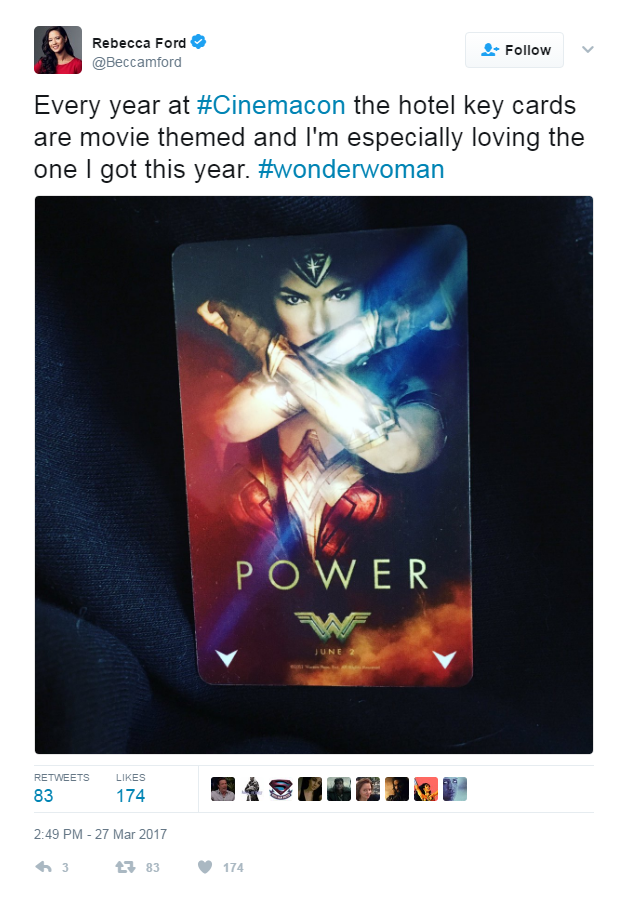View the 174 likes list

130,789
